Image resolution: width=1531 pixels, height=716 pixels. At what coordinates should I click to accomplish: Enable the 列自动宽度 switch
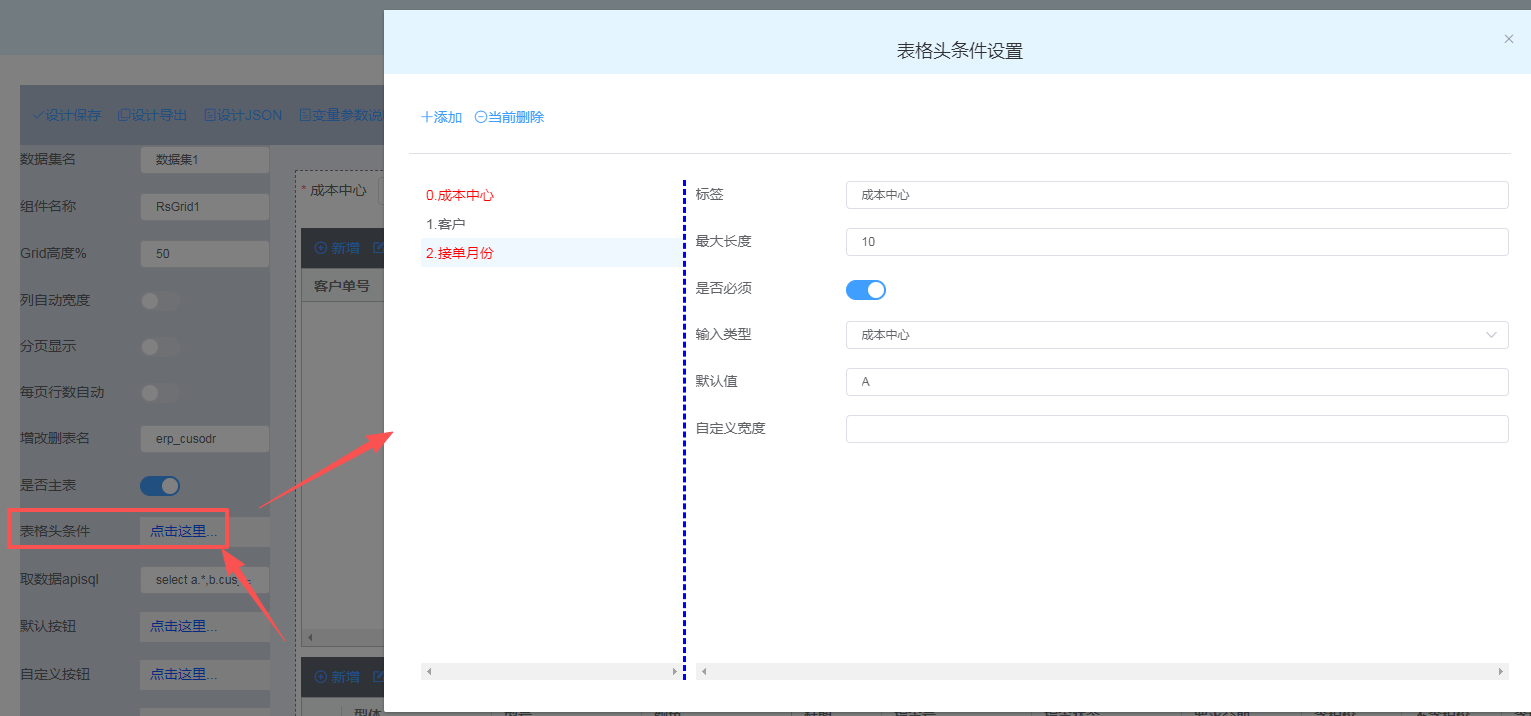pos(159,300)
